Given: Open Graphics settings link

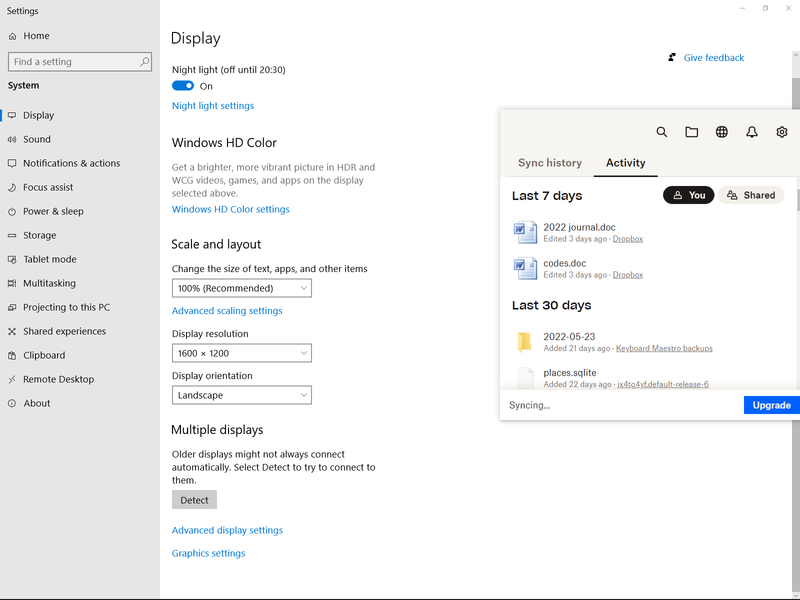Looking at the screenshot, I should pyautogui.click(x=208, y=553).
